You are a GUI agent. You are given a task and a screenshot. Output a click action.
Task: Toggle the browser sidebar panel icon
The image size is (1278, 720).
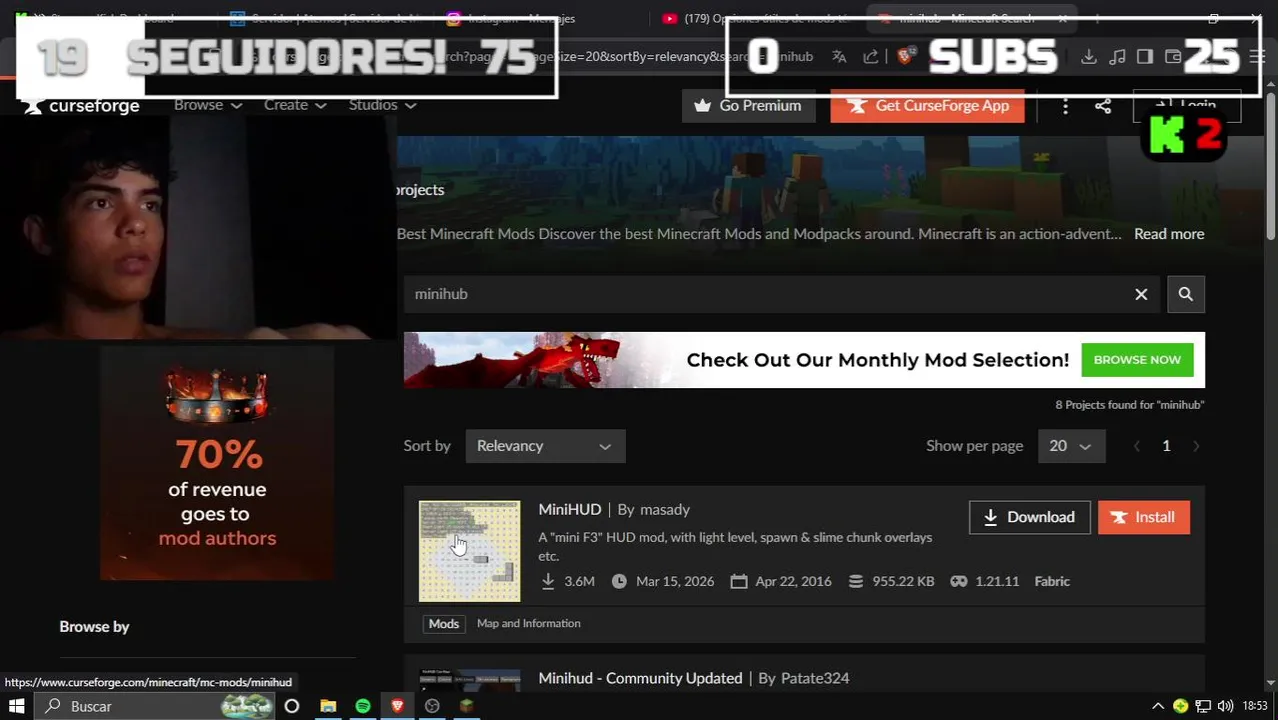coord(1145,57)
